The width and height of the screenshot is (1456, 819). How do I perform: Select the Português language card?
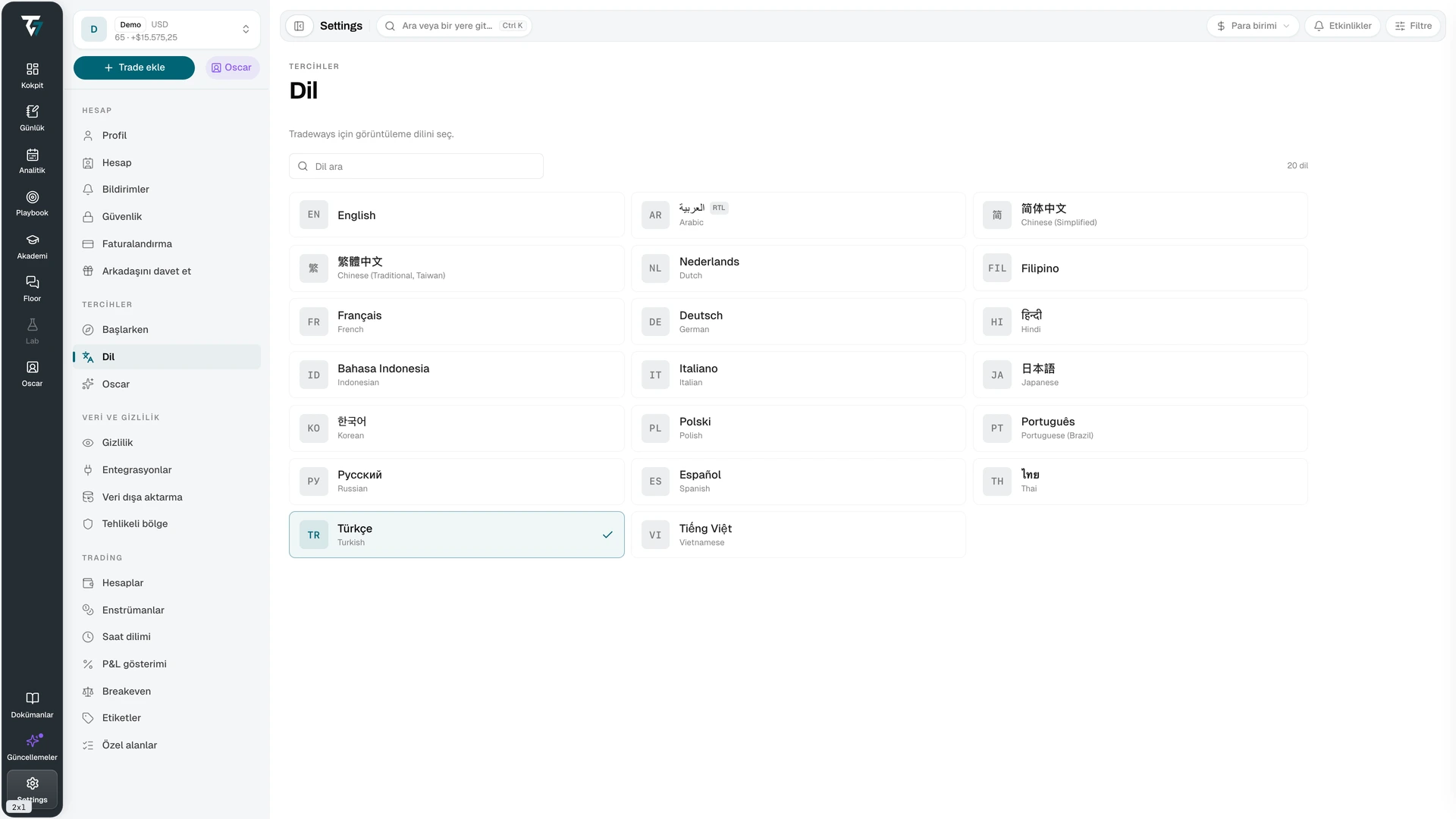(x=1141, y=428)
